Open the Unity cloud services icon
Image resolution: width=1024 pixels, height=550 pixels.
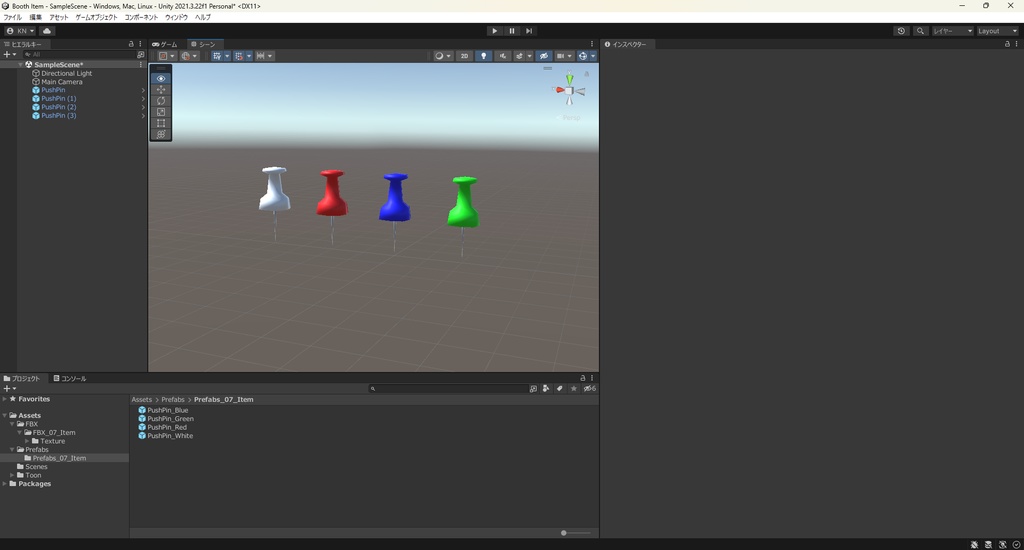(47, 31)
